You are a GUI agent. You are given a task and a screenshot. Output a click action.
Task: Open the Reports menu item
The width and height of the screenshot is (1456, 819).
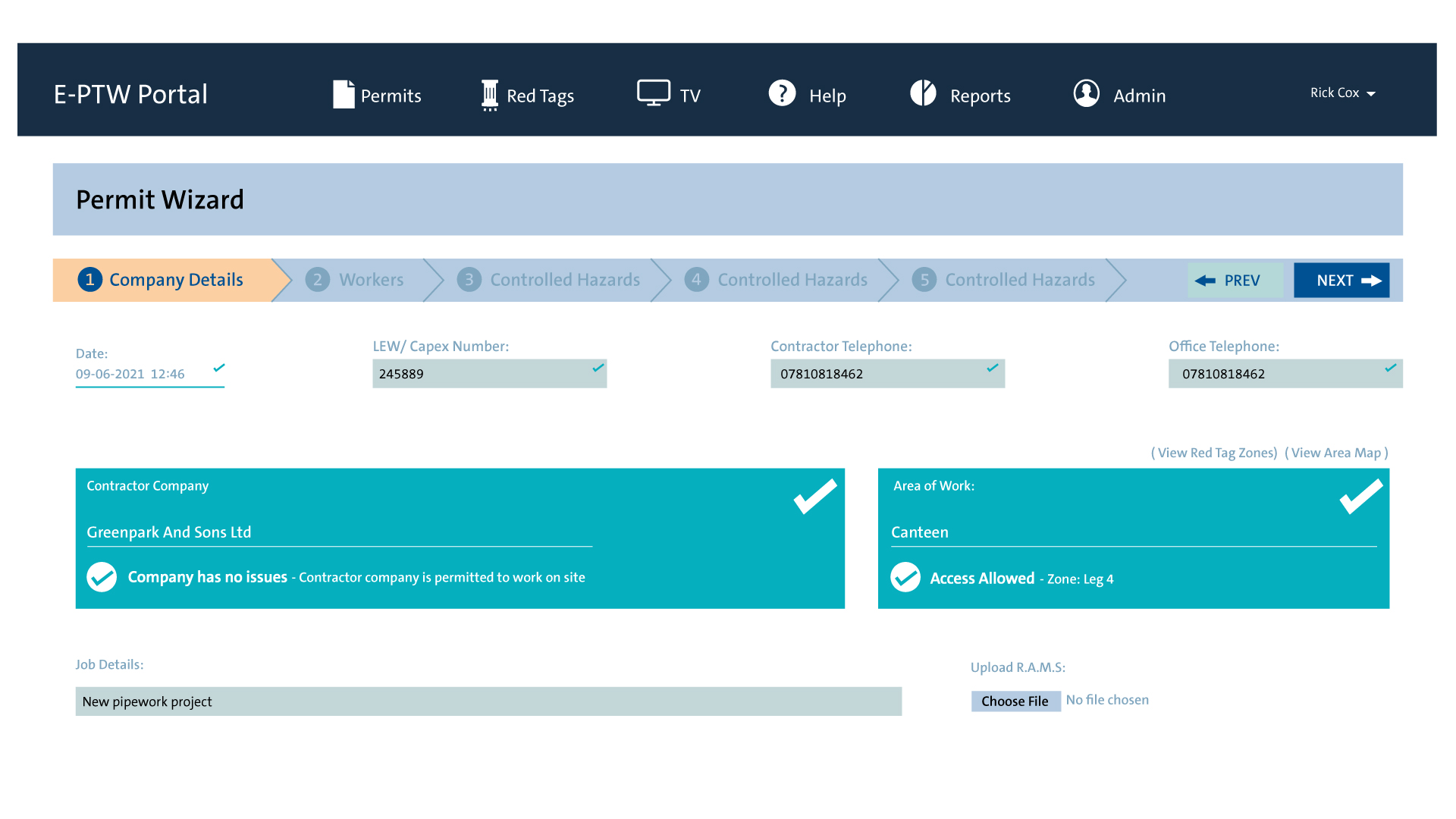[960, 94]
